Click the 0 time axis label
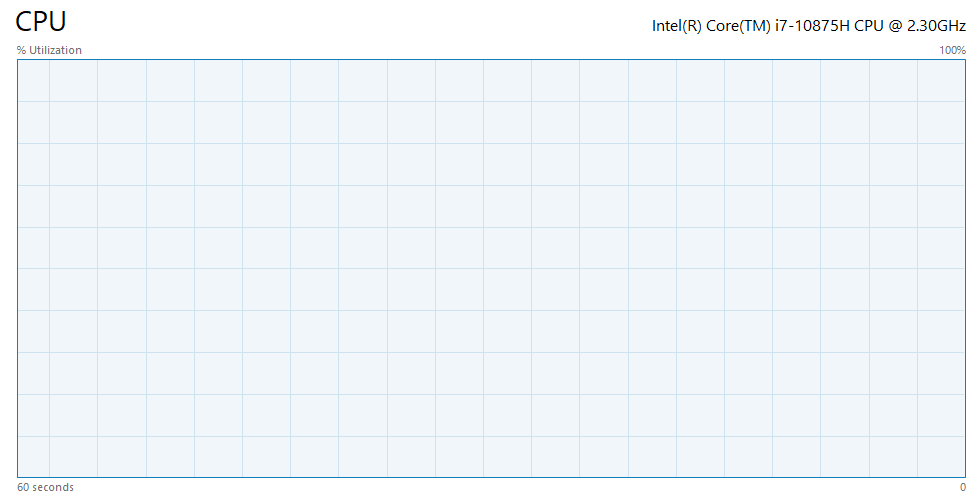977x503 pixels. click(963, 487)
